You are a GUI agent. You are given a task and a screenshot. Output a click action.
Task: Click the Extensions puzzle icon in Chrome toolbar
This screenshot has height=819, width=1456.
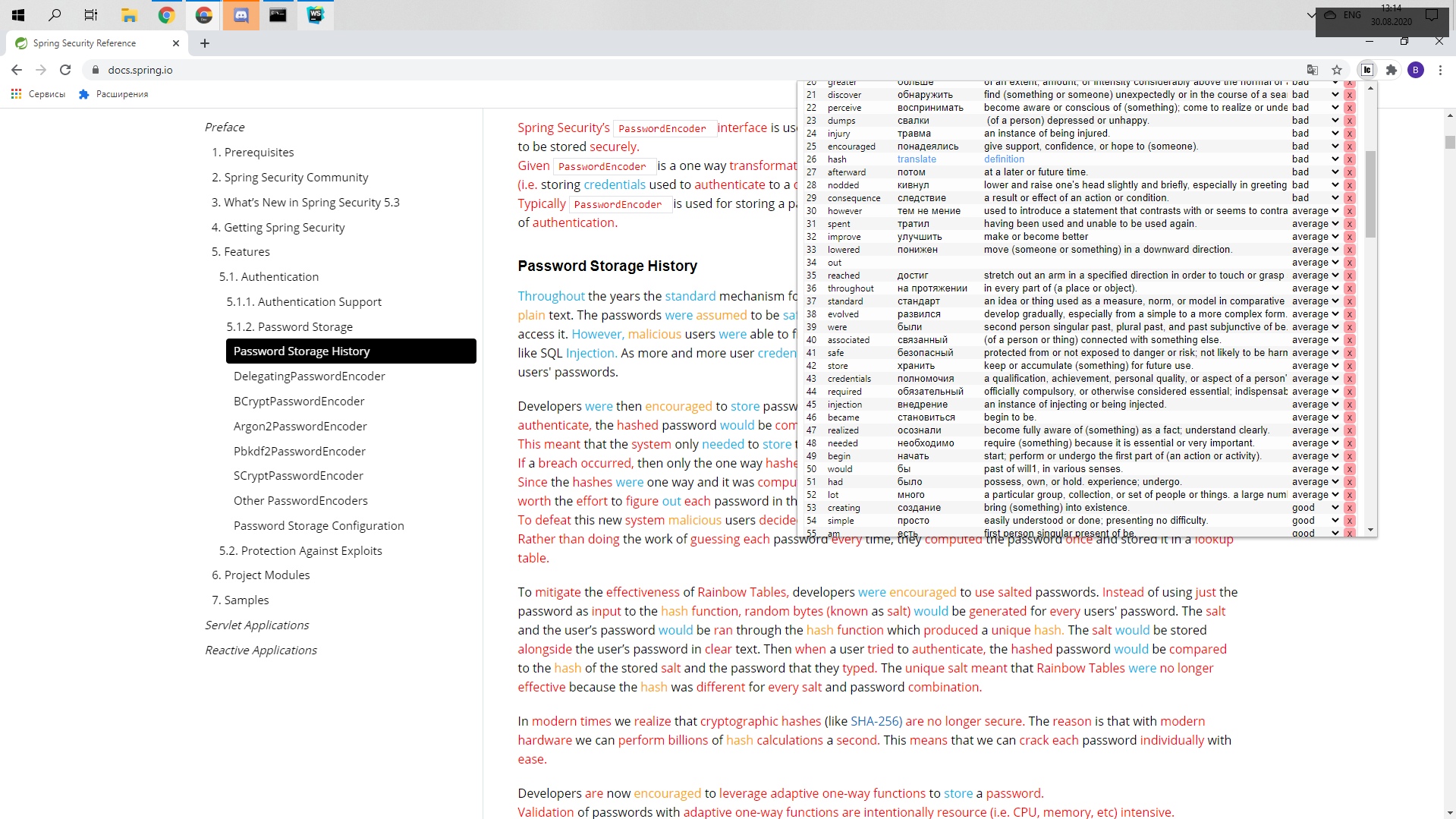[1391, 70]
